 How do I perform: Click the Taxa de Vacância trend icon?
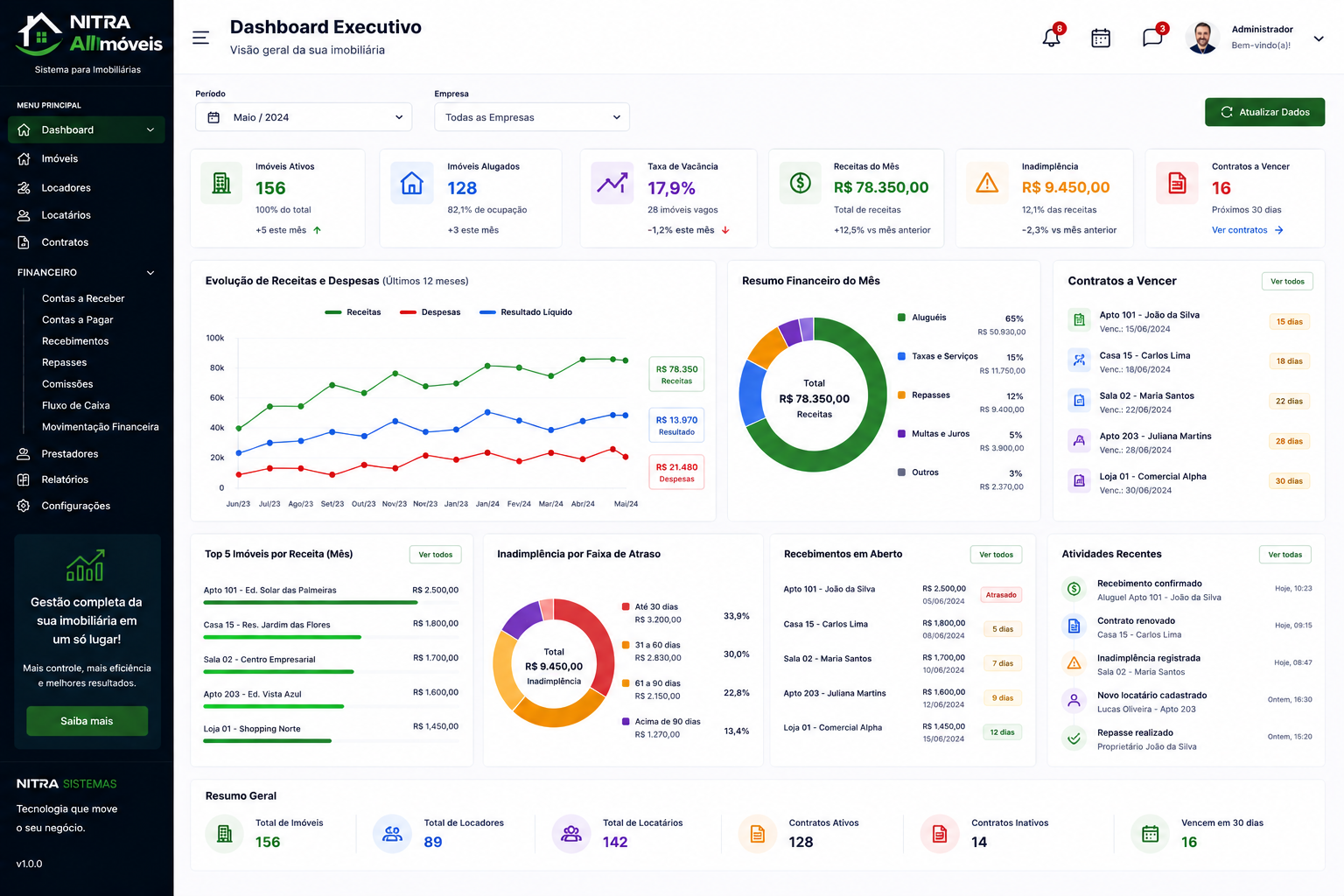click(x=612, y=183)
